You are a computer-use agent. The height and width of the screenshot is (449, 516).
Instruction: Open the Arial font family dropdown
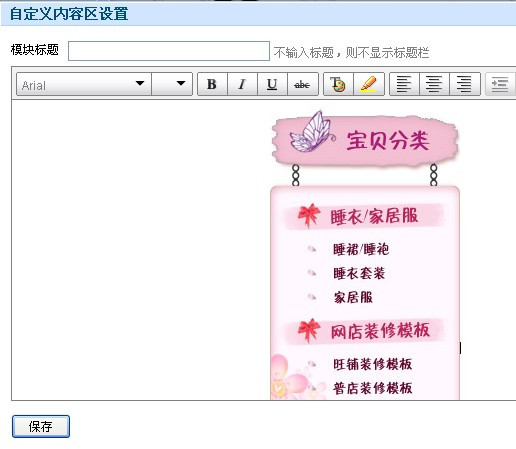pos(84,84)
